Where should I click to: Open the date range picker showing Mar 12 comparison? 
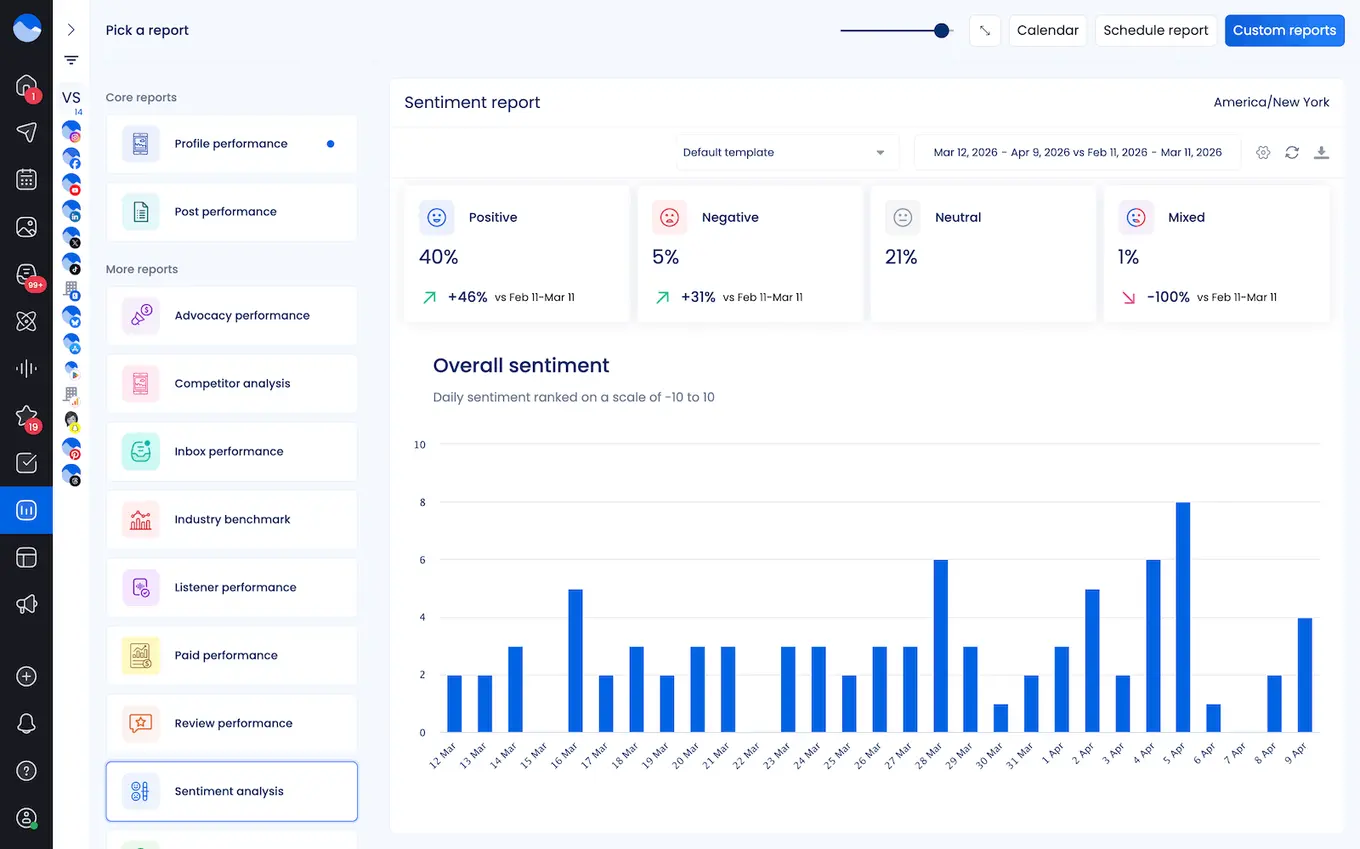pyautogui.click(x=1077, y=152)
